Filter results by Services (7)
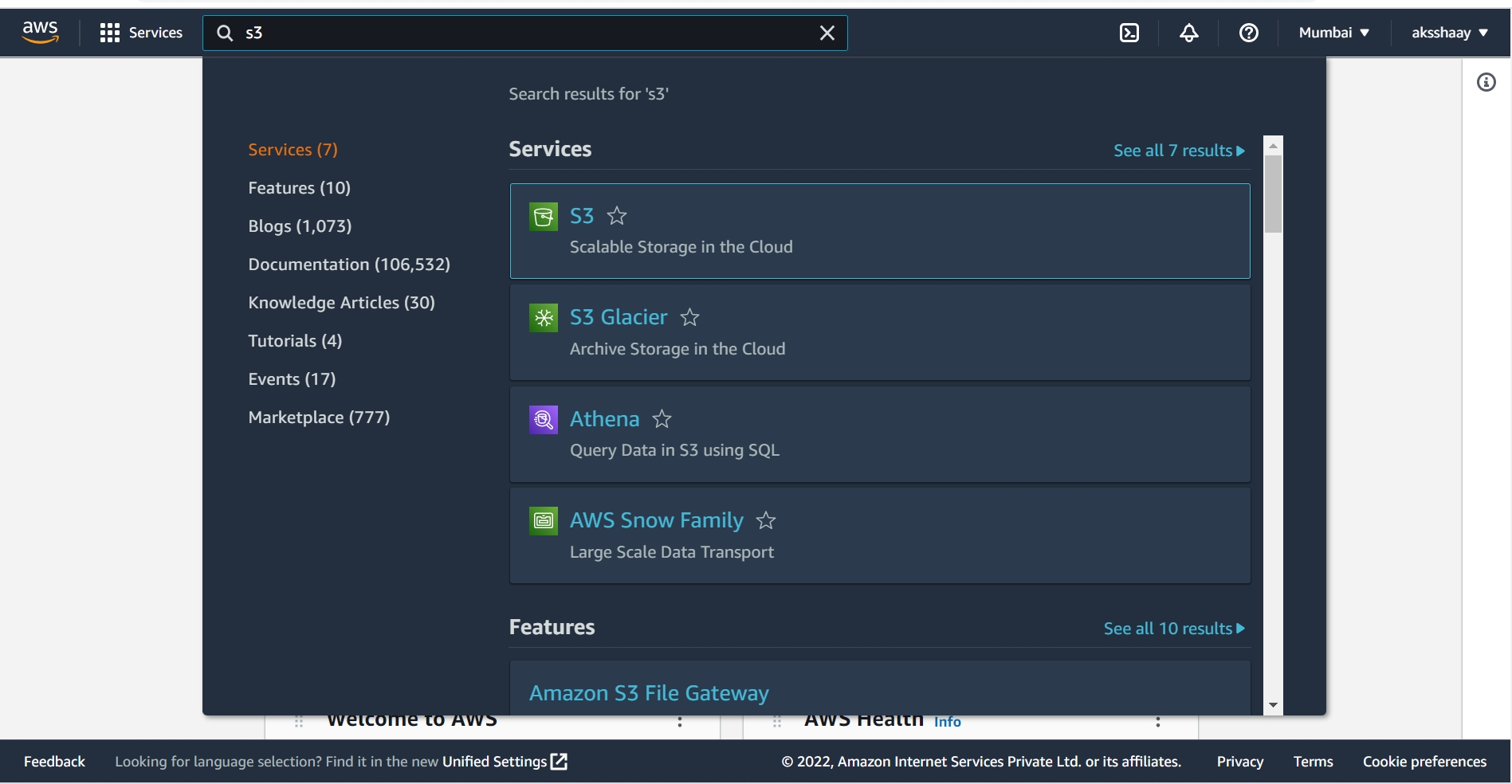This screenshot has height=784, width=1512. [x=293, y=150]
